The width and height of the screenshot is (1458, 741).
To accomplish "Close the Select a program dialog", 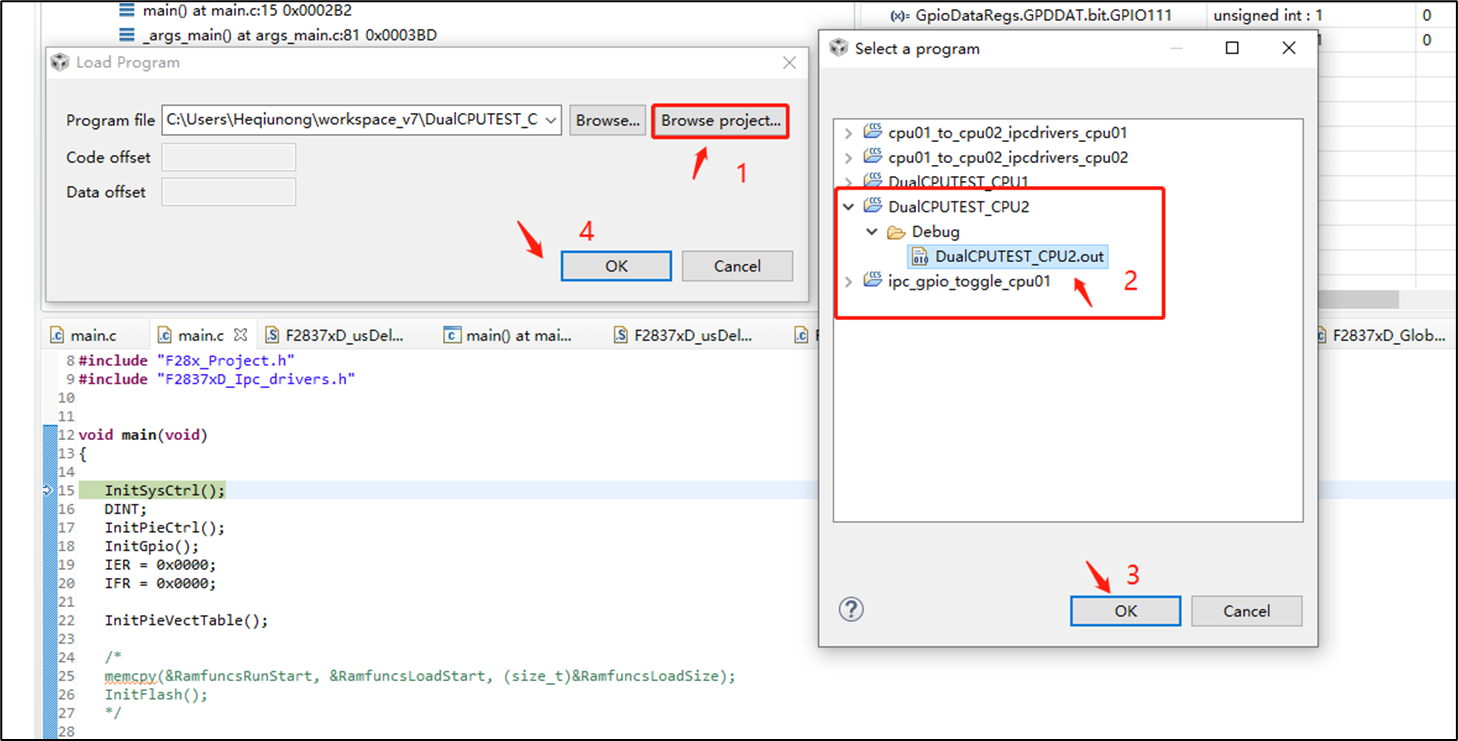I will coord(1289,48).
